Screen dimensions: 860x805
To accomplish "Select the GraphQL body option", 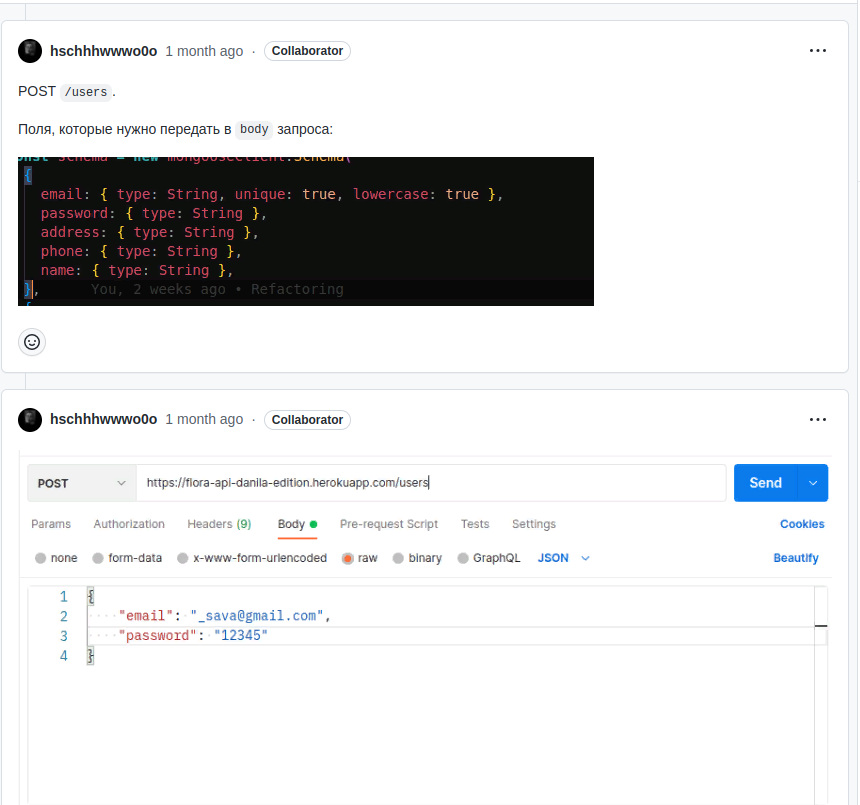I will (x=489, y=558).
